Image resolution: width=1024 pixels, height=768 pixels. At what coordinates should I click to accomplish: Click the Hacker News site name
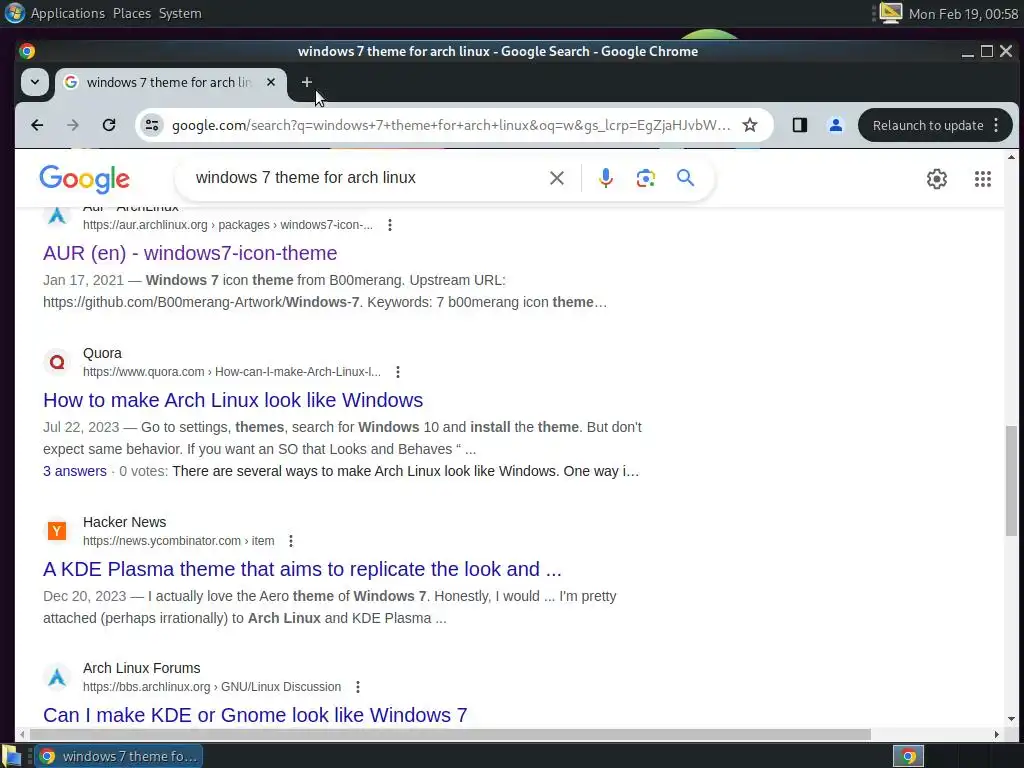point(124,522)
